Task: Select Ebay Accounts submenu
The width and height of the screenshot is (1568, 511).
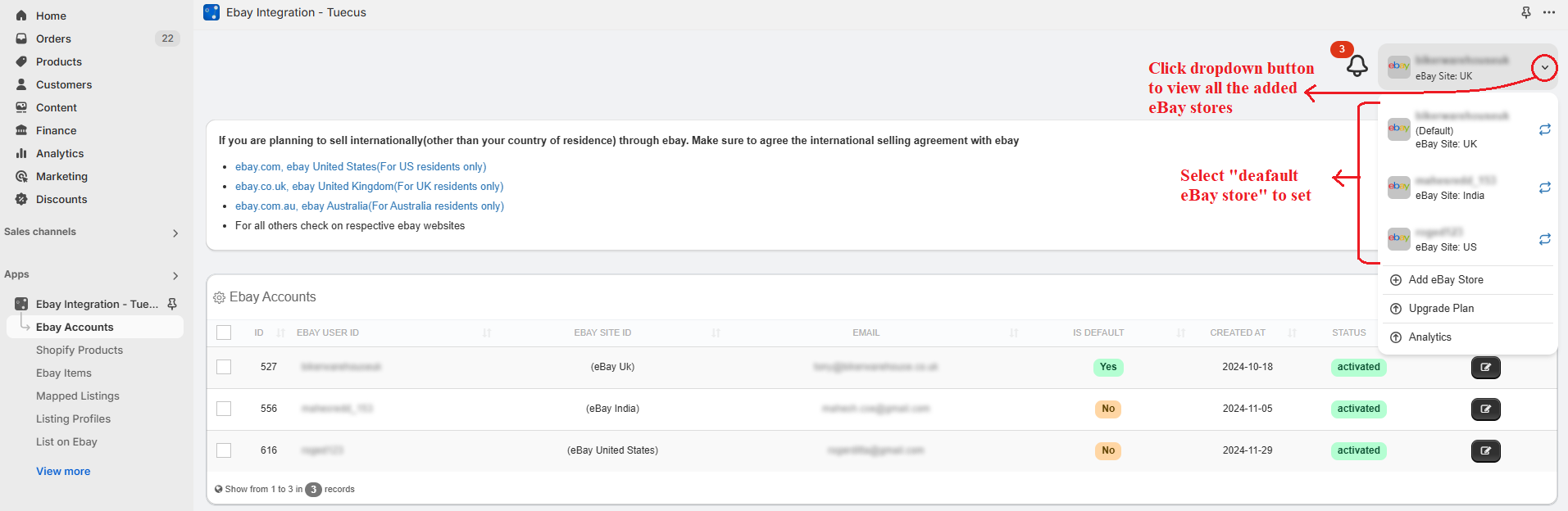Action: pos(75,327)
